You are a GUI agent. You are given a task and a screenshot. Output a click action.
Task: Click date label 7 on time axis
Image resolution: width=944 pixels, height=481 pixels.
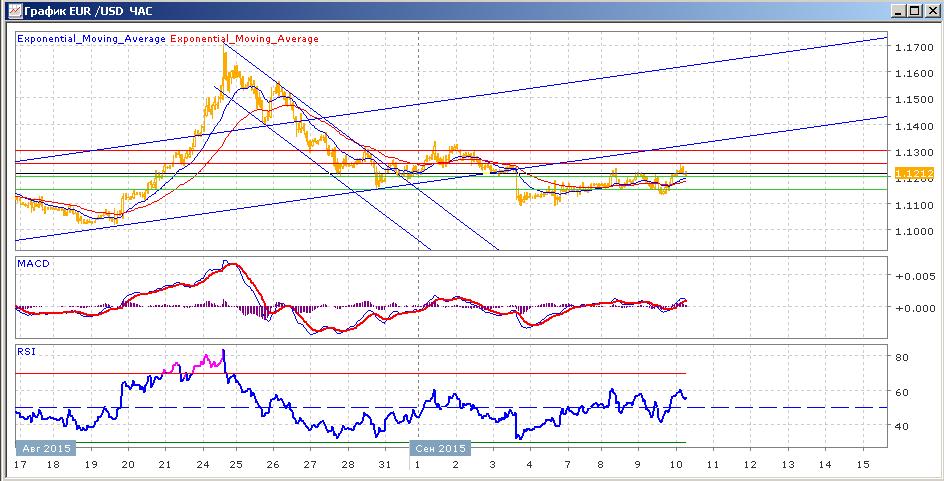tap(567, 465)
